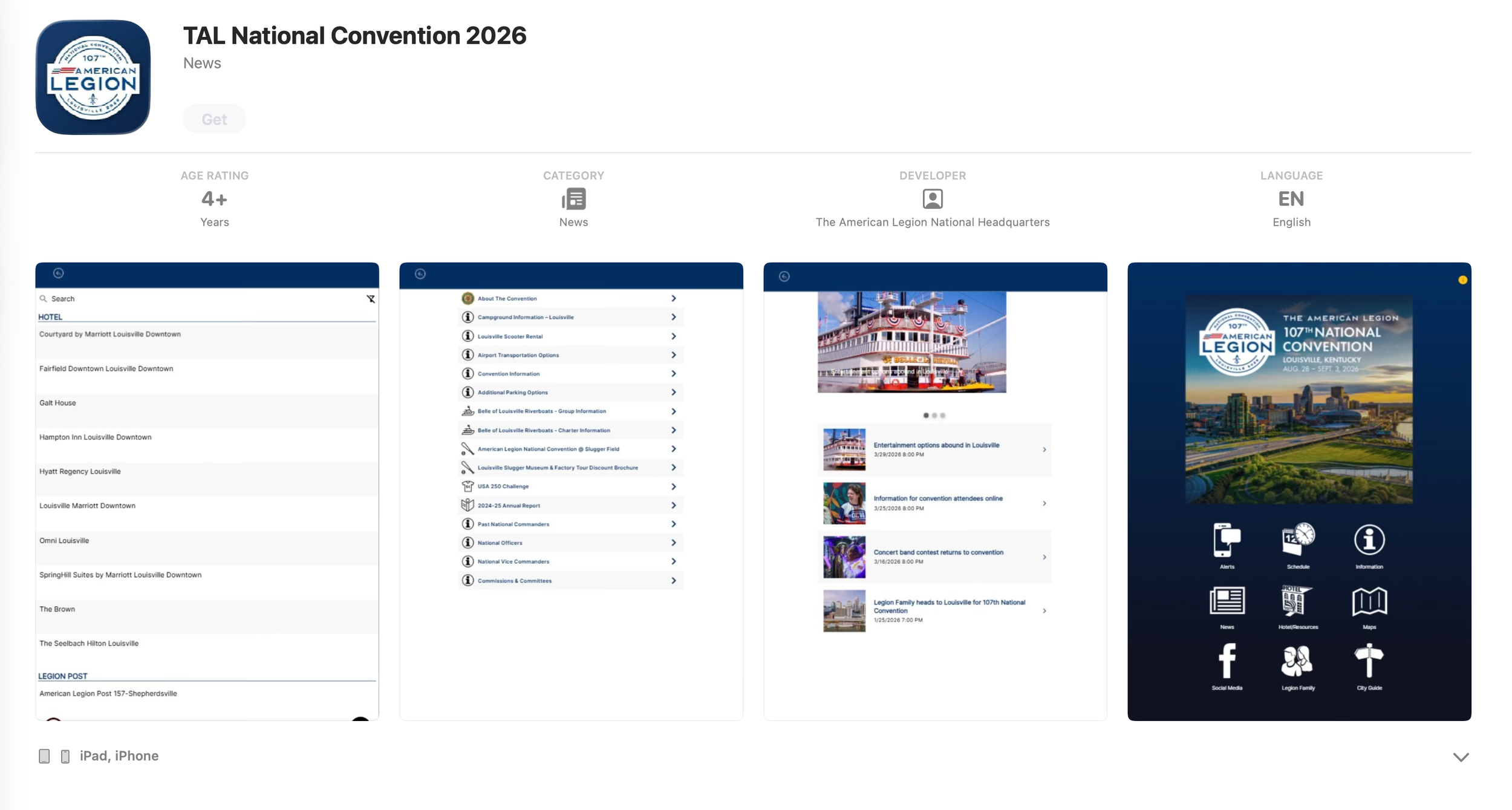Open The American Legion National Headquarters developer link
Viewport: 1512px width, 810px height.
point(933,222)
